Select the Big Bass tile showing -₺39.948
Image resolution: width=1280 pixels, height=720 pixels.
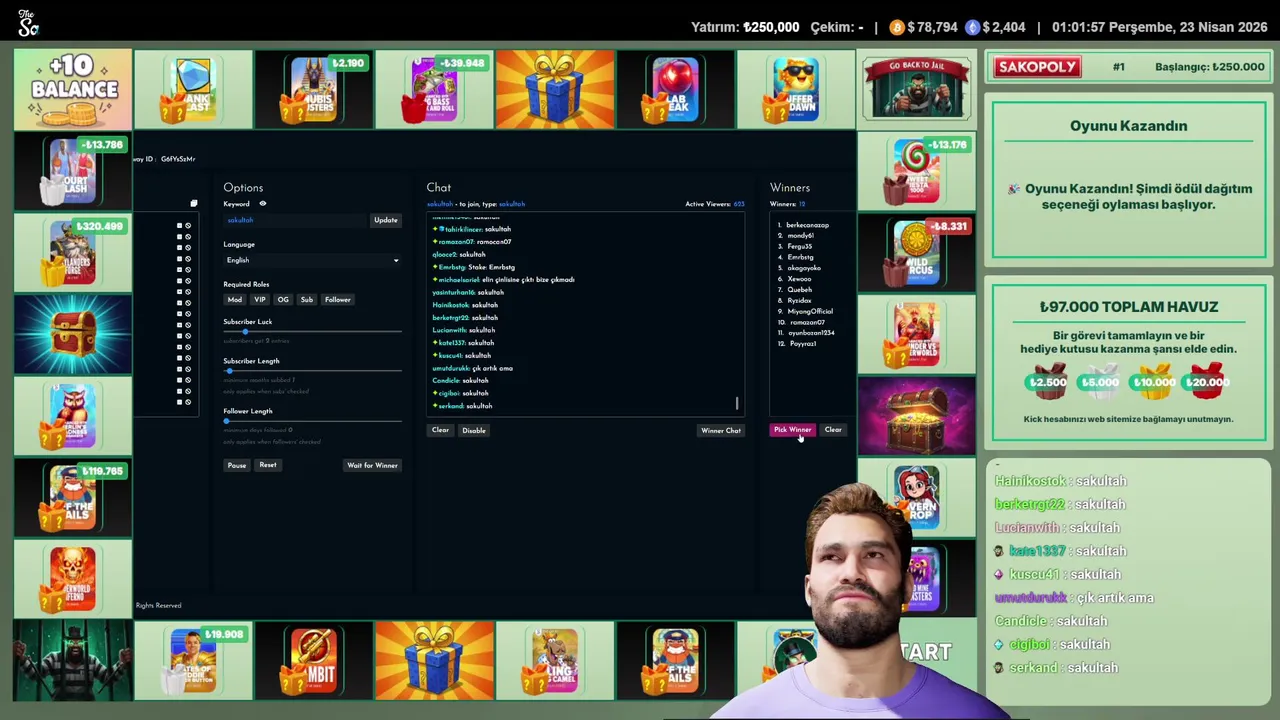coord(434,89)
